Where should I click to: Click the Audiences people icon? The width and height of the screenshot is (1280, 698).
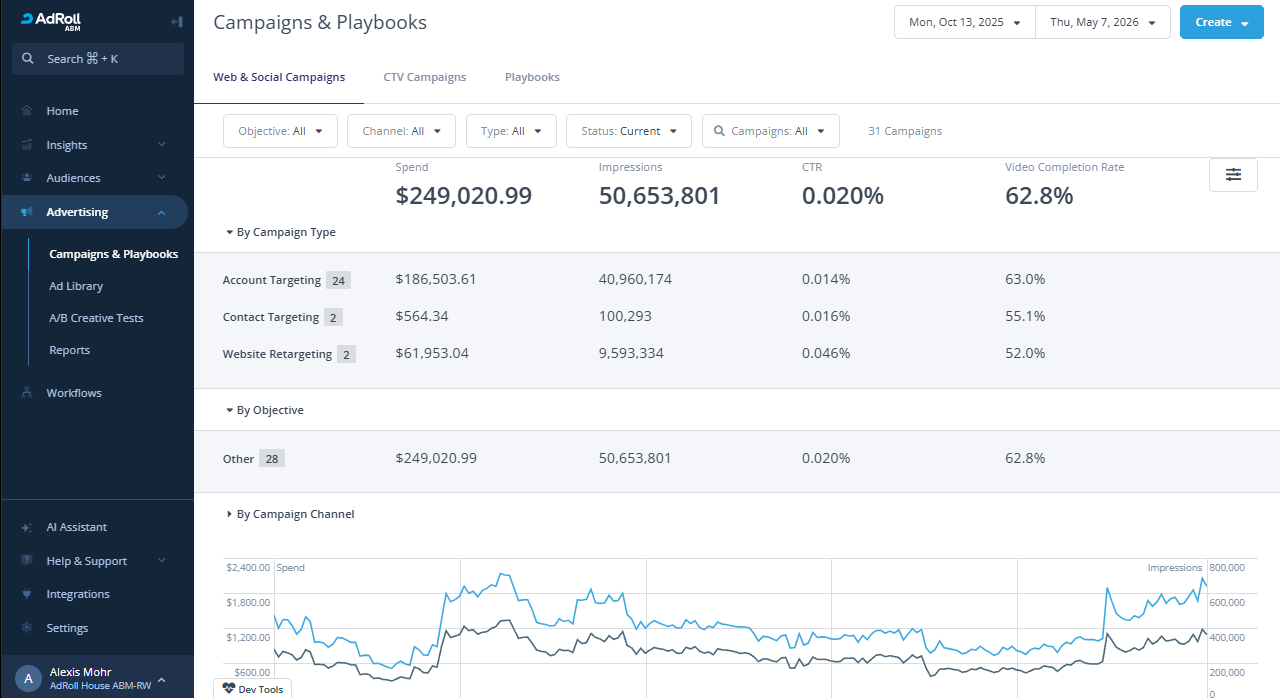pos(27,178)
